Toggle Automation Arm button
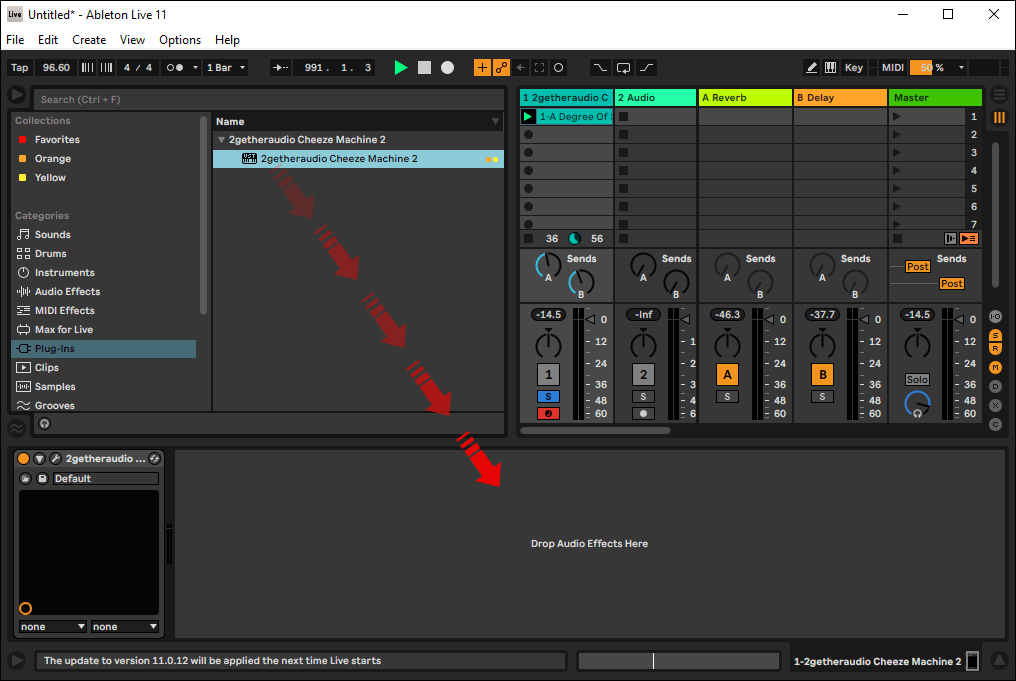 click(x=502, y=67)
